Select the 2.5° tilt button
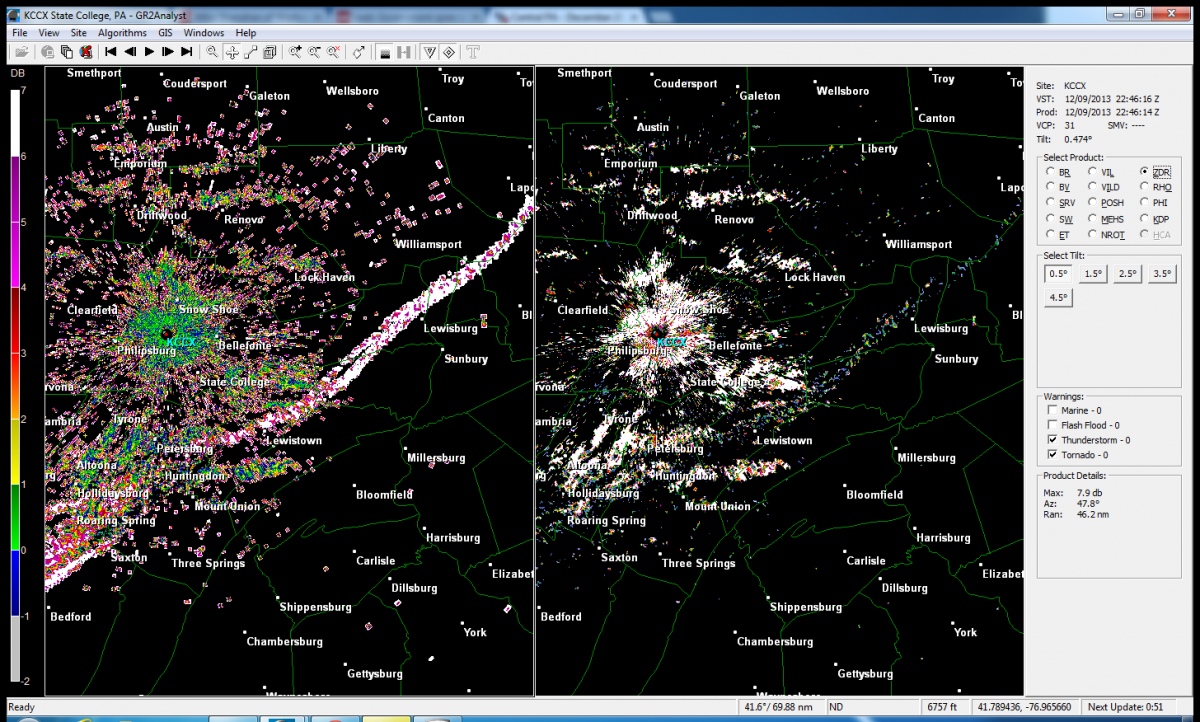Screen dimensions: 1200x722 point(1128,274)
